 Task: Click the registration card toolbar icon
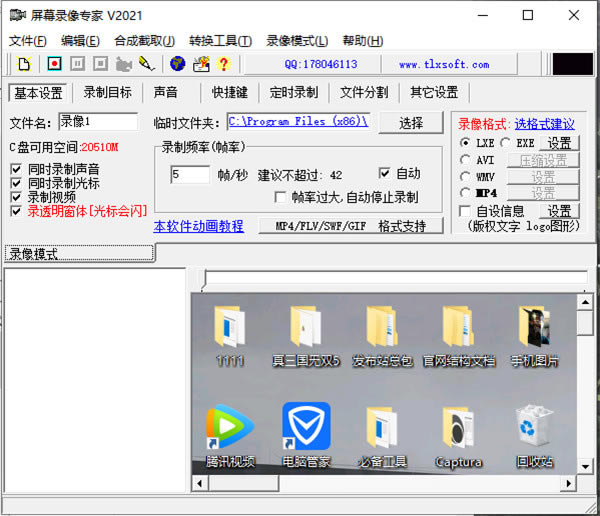[x=201, y=64]
